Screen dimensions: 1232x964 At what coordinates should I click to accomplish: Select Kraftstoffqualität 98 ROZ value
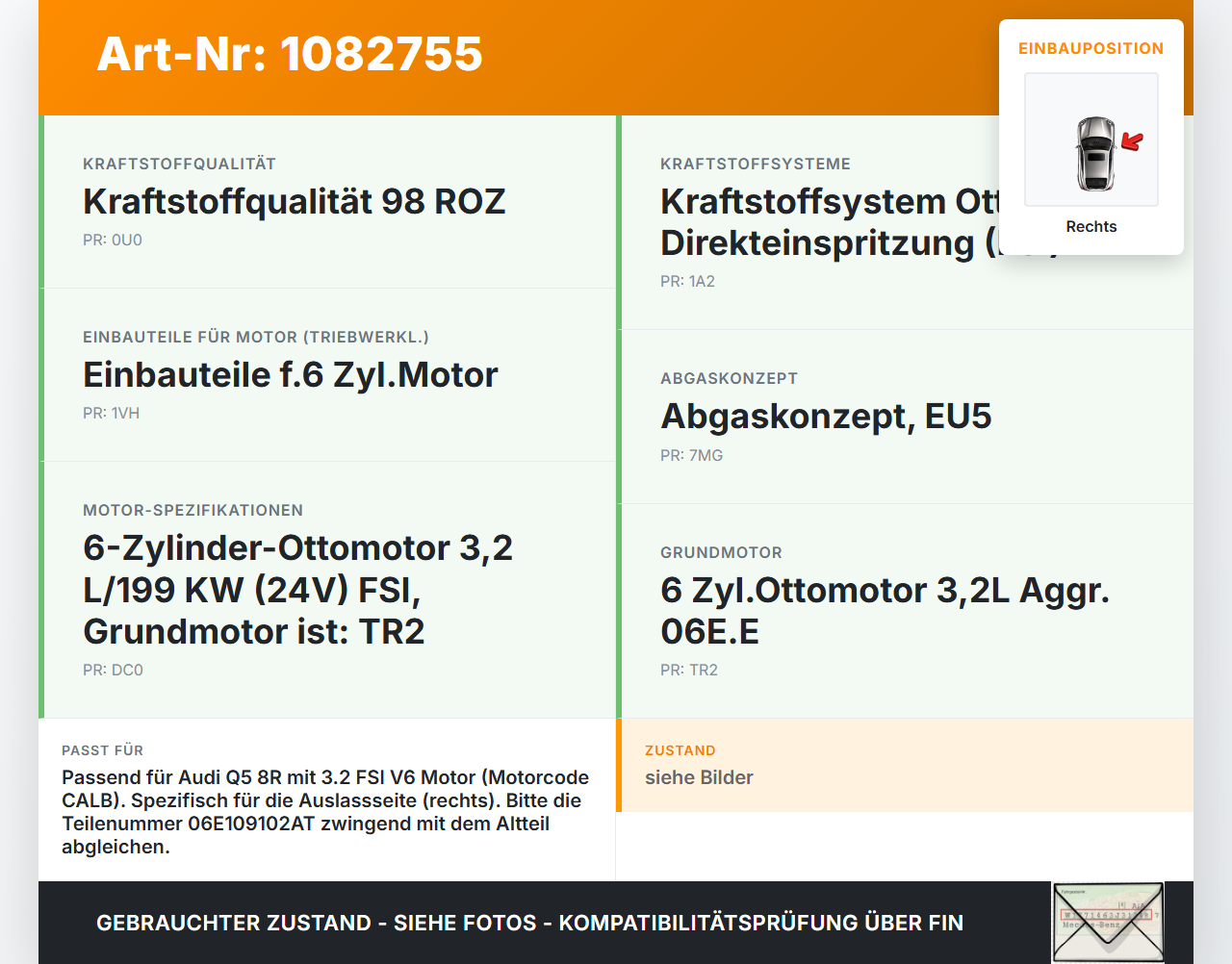click(295, 201)
